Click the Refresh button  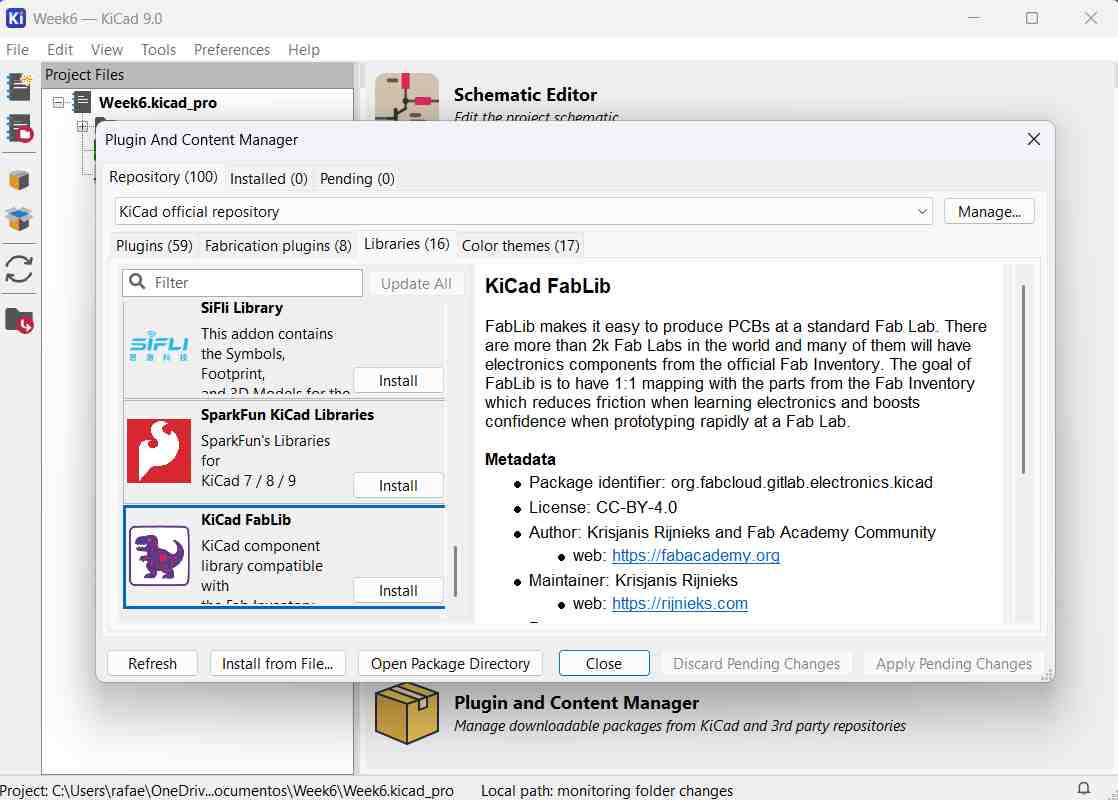[153, 664]
